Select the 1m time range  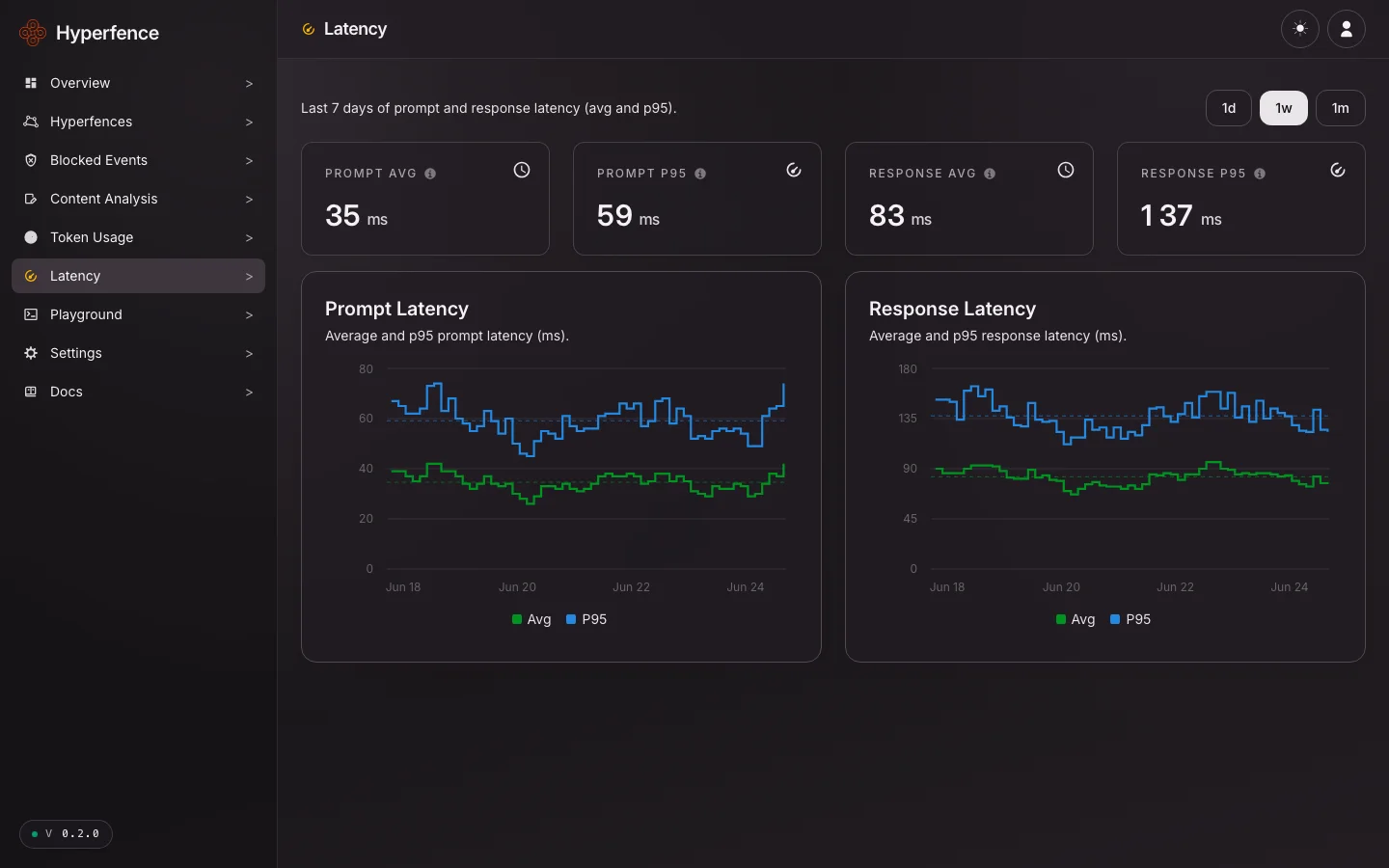pyautogui.click(x=1341, y=108)
